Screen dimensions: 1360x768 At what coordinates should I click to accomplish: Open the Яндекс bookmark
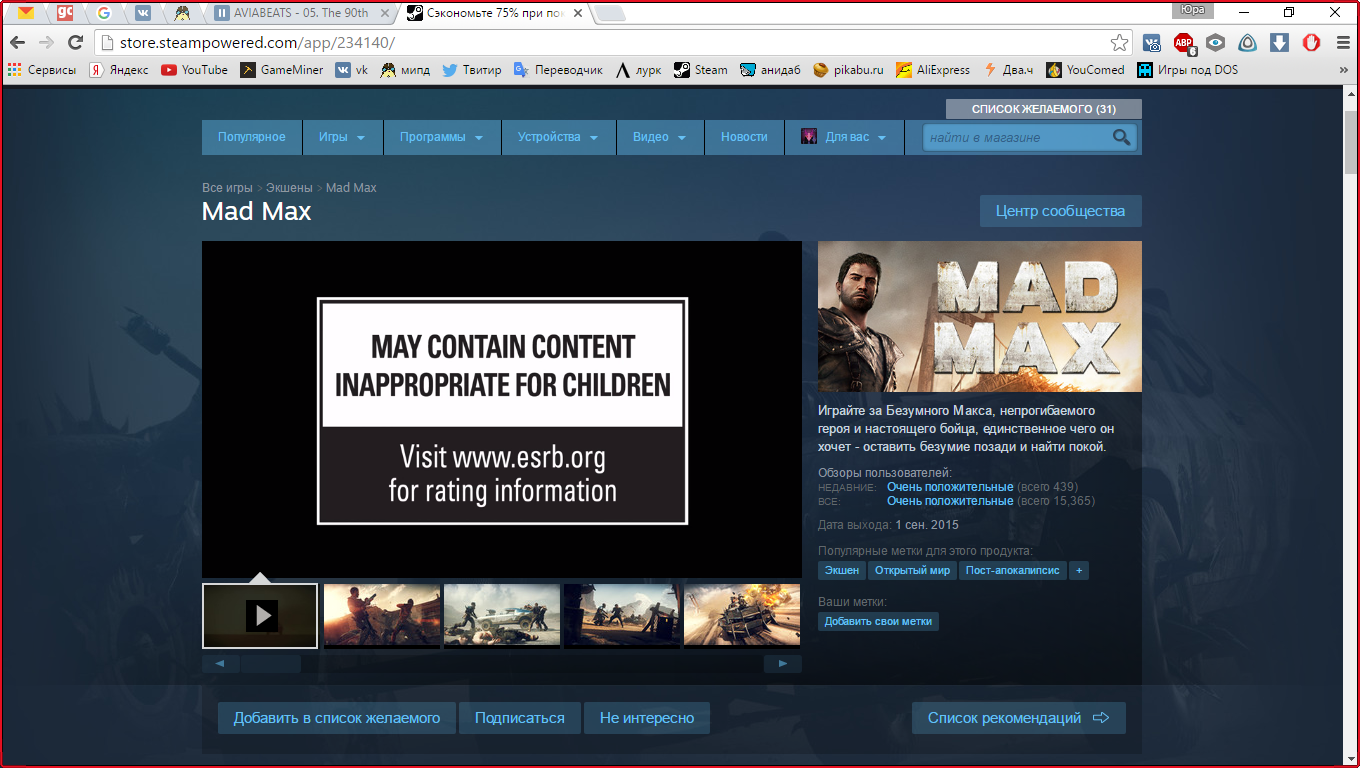pyautogui.click(x=119, y=70)
